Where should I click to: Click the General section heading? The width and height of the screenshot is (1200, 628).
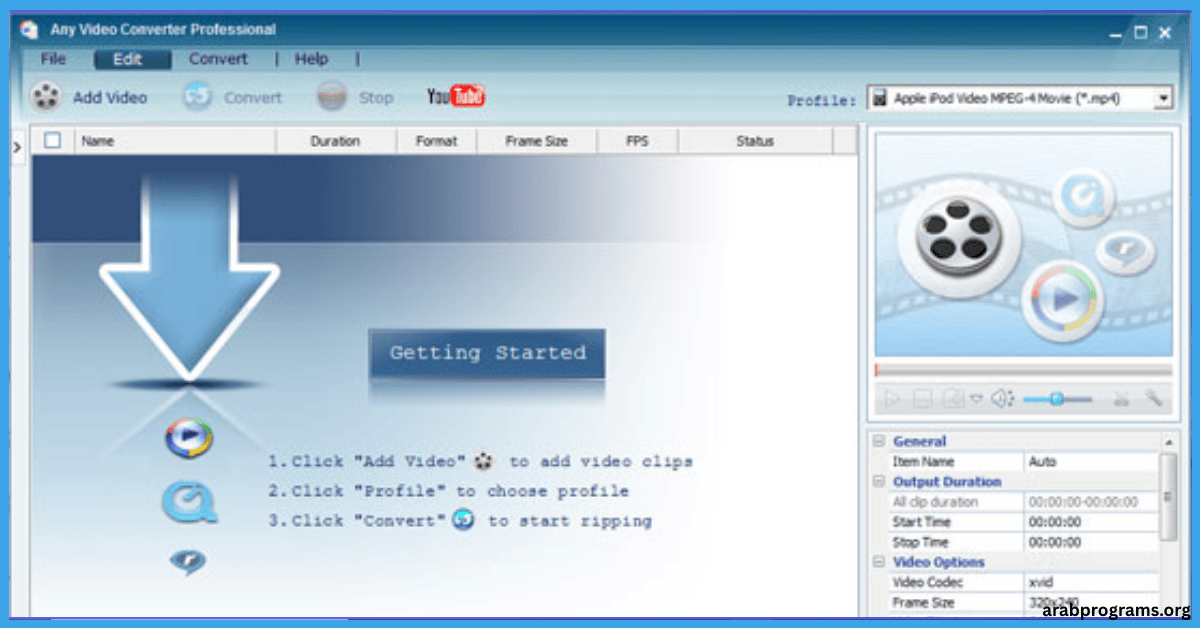(919, 441)
